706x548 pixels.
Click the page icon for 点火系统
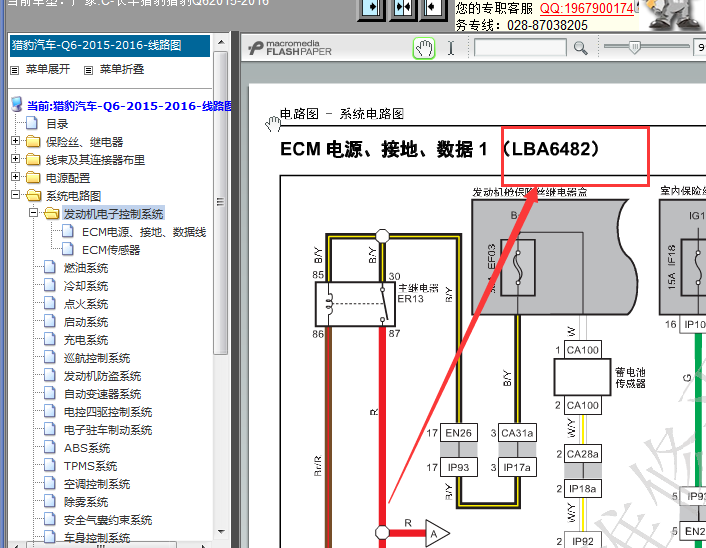pos(50,303)
